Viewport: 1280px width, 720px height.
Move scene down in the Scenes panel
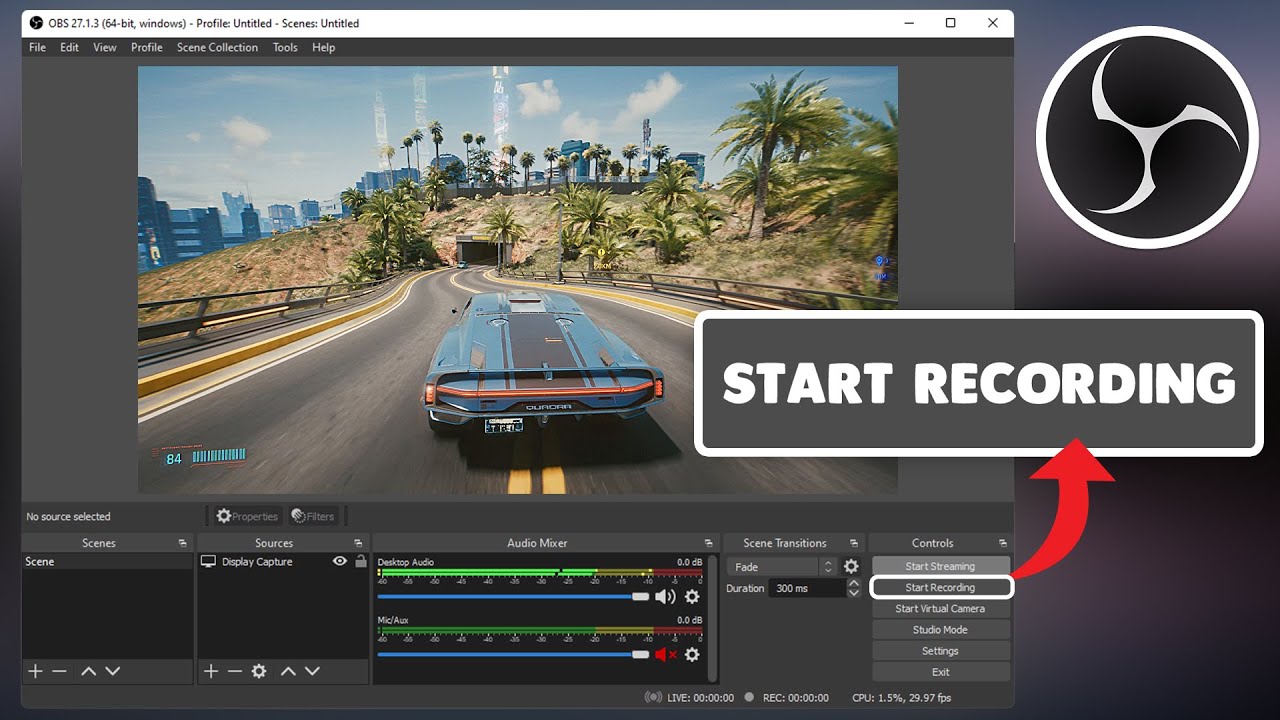[x=112, y=671]
